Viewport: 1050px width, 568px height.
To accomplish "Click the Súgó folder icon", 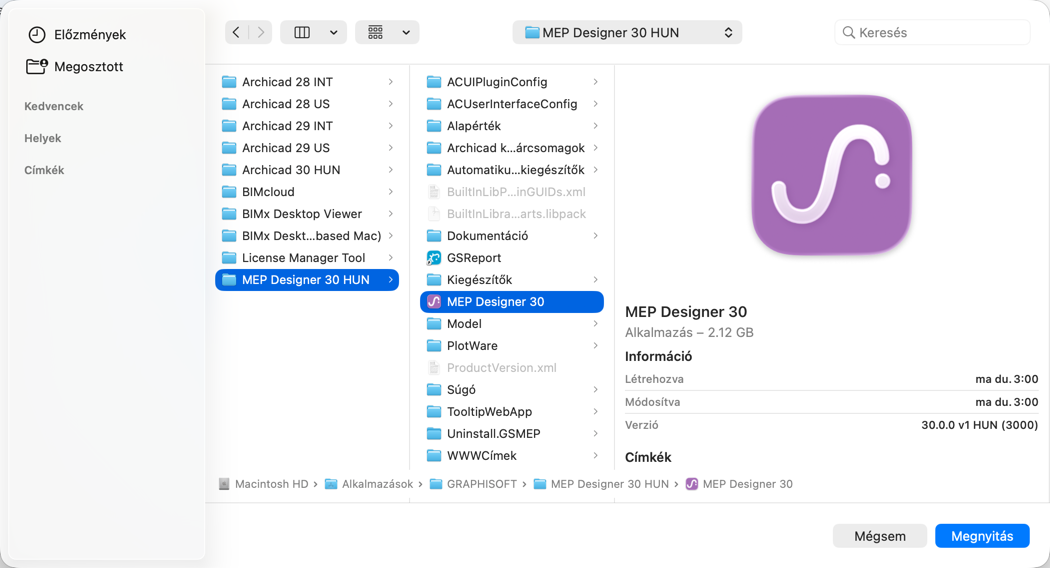I will click(x=434, y=390).
